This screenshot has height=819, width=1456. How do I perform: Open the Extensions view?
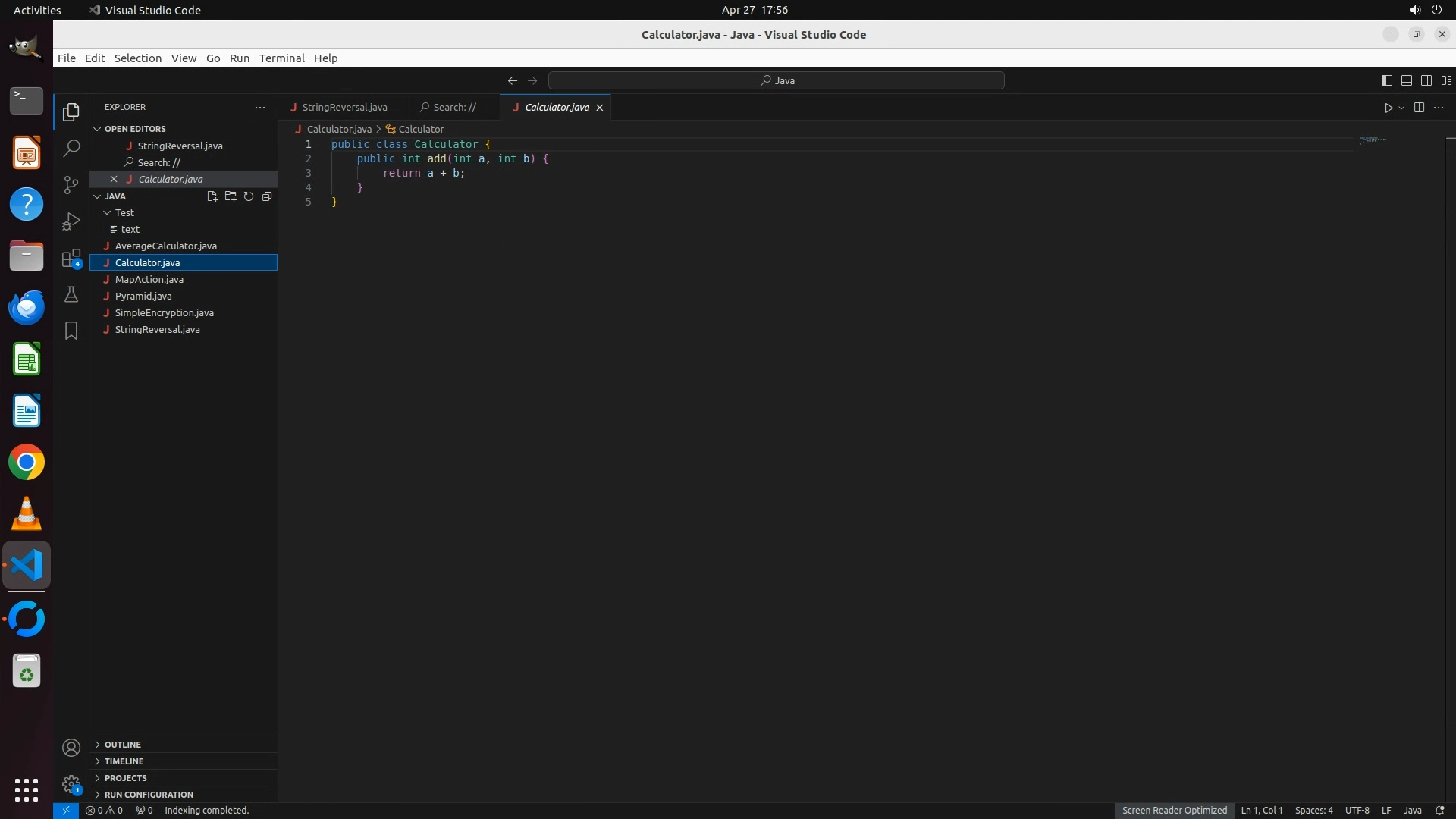tap(71, 258)
